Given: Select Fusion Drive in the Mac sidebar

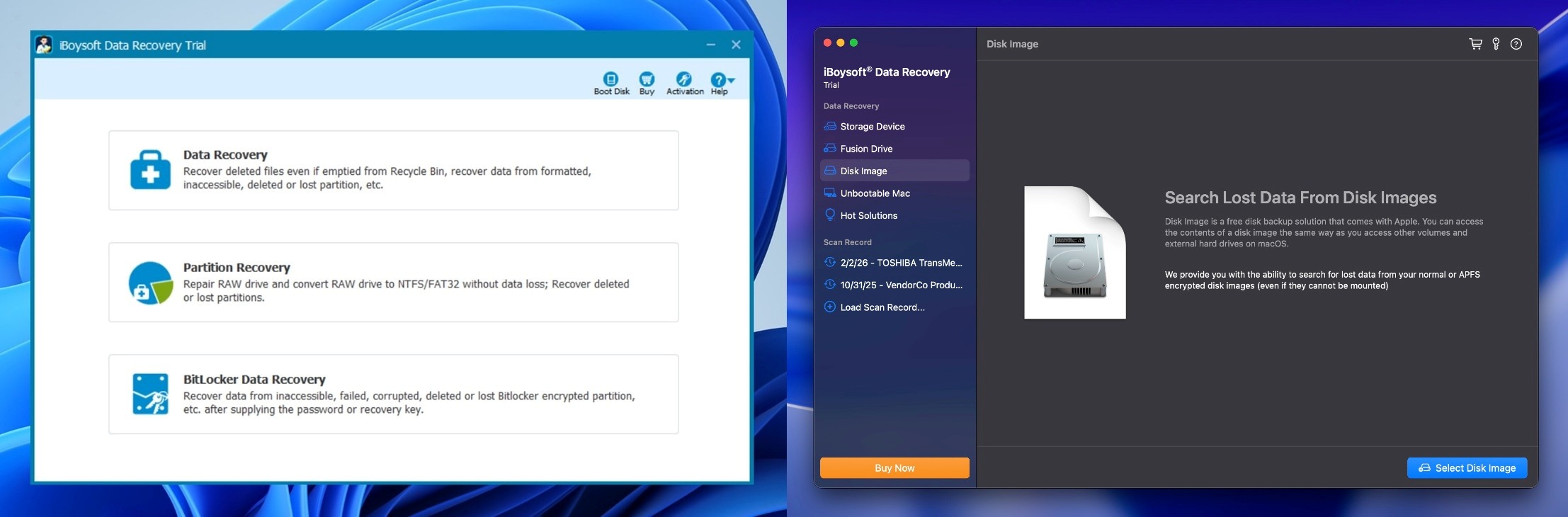Looking at the screenshot, I should (x=894, y=149).
